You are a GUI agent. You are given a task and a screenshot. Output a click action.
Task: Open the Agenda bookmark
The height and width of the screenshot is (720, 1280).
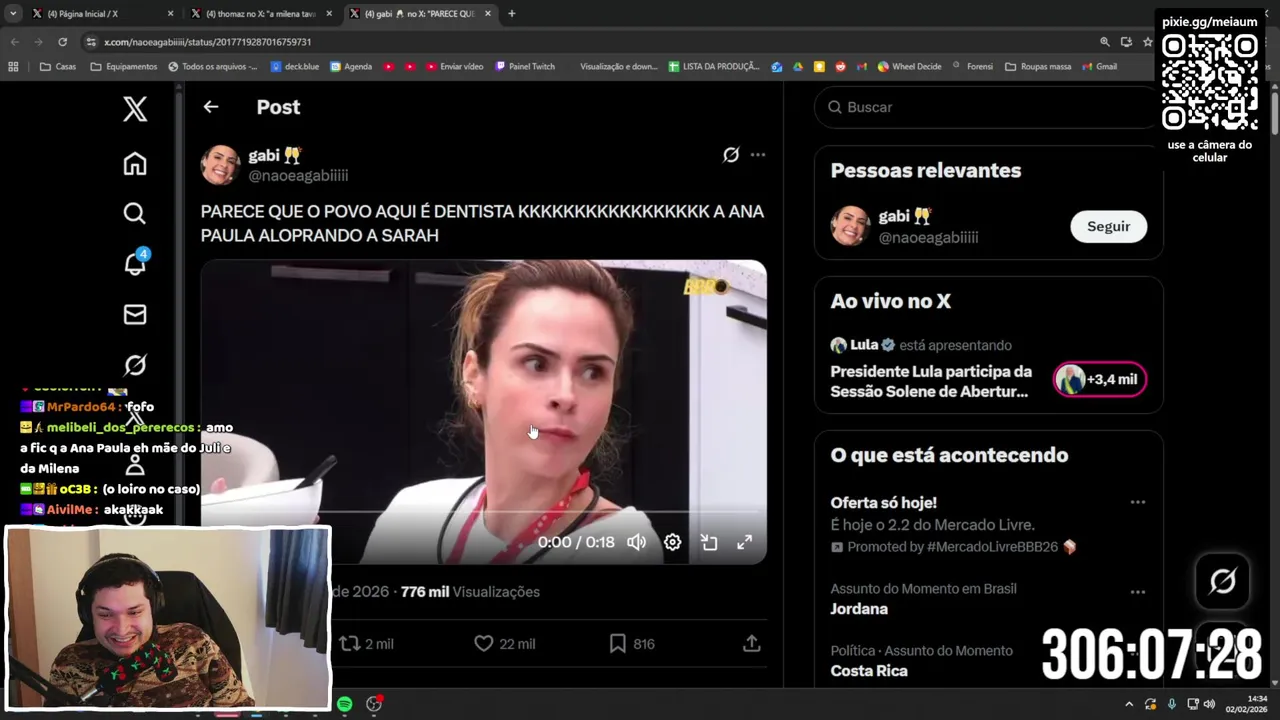[x=351, y=67]
